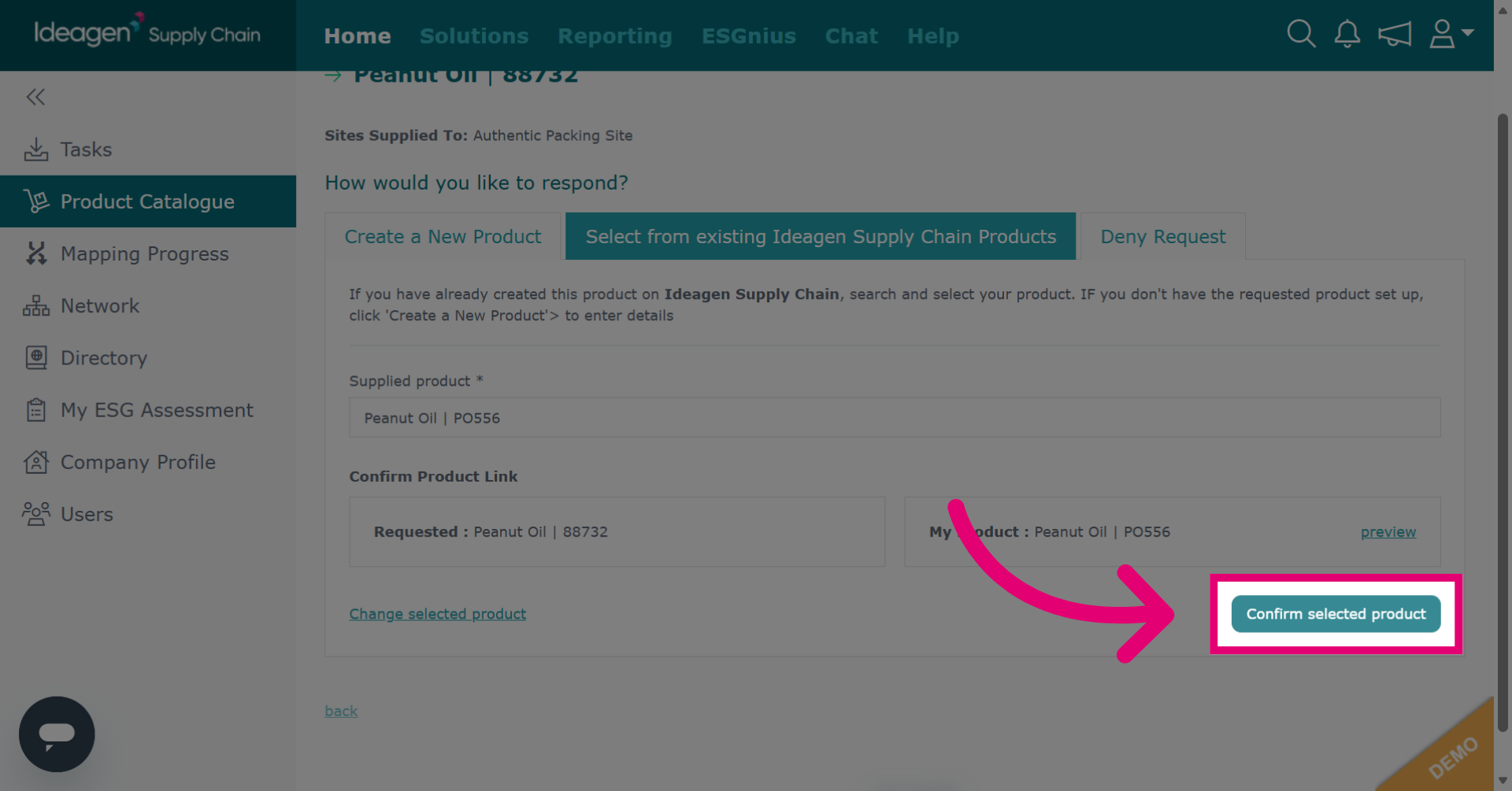Go to Tasks in sidebar
1512x791 pixels.
coord(148,150)
